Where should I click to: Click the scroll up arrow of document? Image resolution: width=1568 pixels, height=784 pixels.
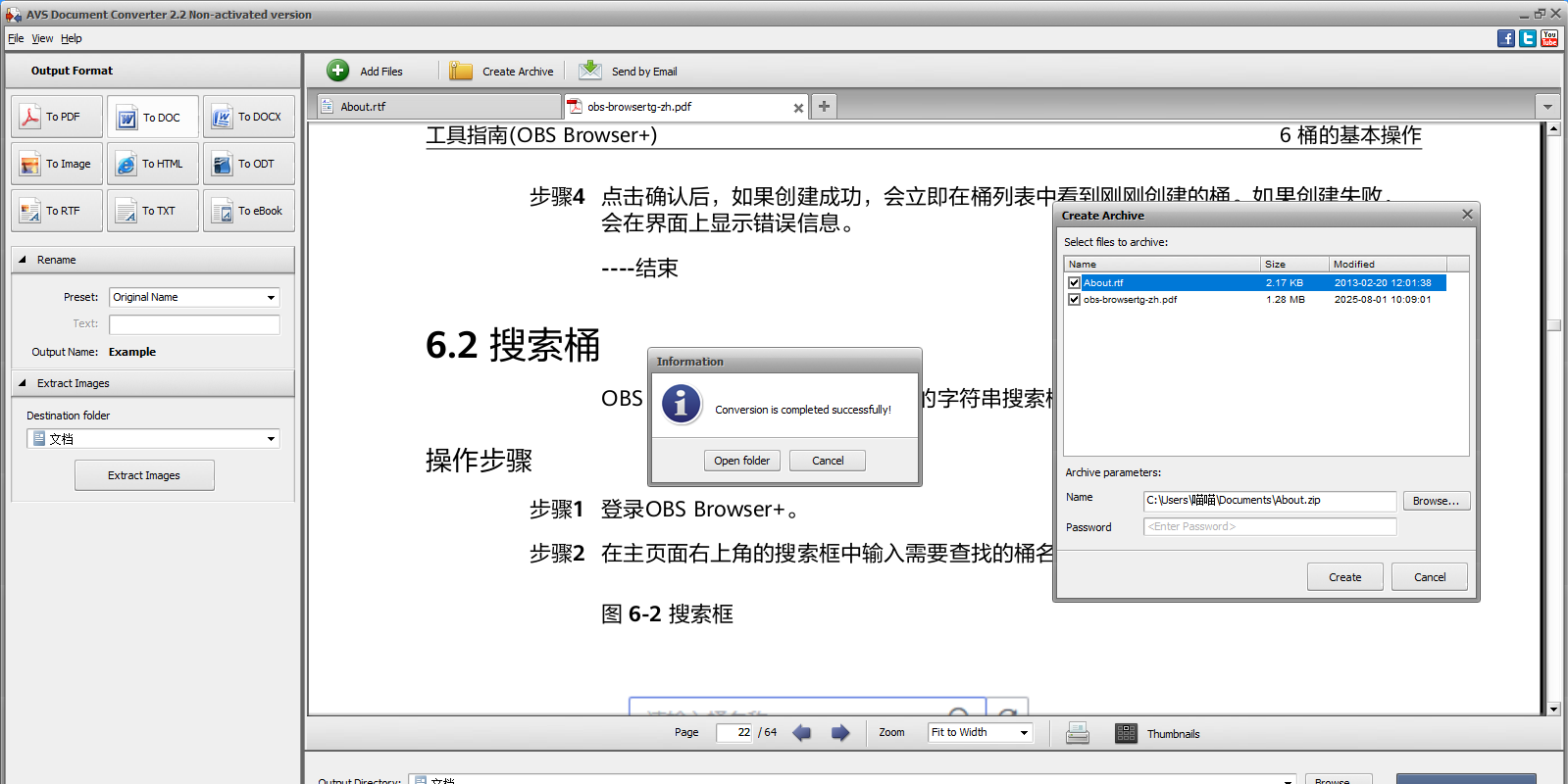click(x=1554, y=129)
